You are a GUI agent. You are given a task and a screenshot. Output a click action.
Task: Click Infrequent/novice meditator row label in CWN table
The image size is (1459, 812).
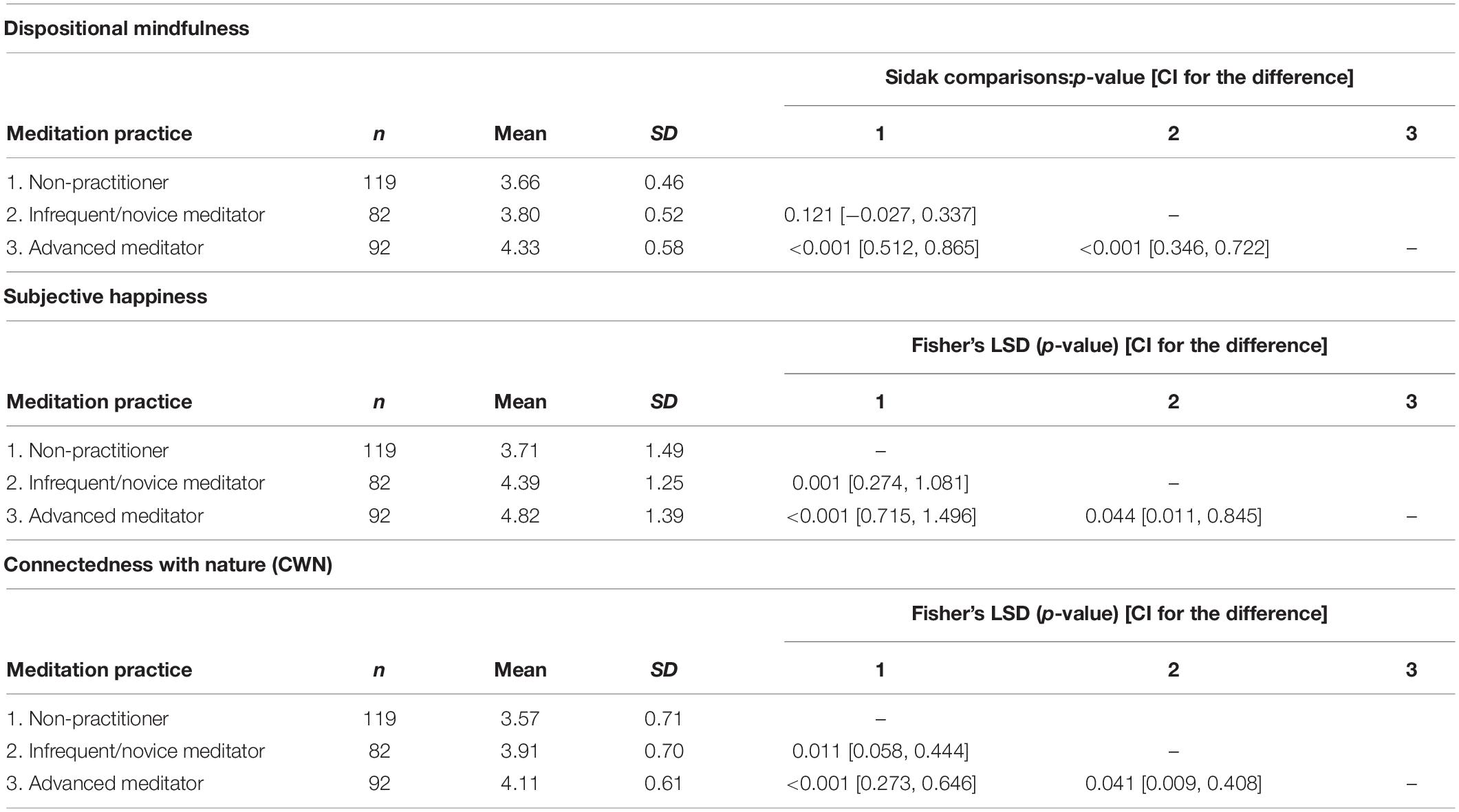click(x=136, y=751)
